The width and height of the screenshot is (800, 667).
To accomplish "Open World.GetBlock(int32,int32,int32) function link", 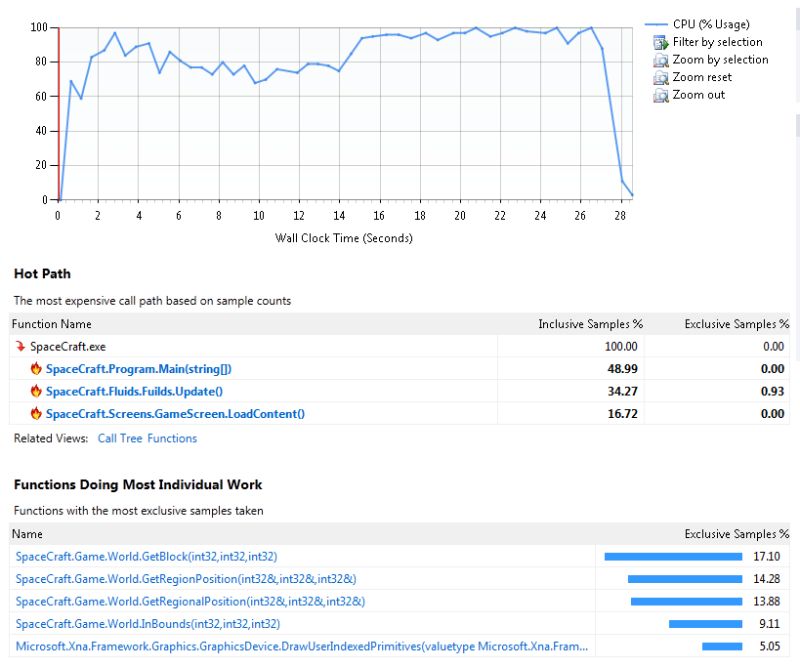I will click(x=146, y=557).
